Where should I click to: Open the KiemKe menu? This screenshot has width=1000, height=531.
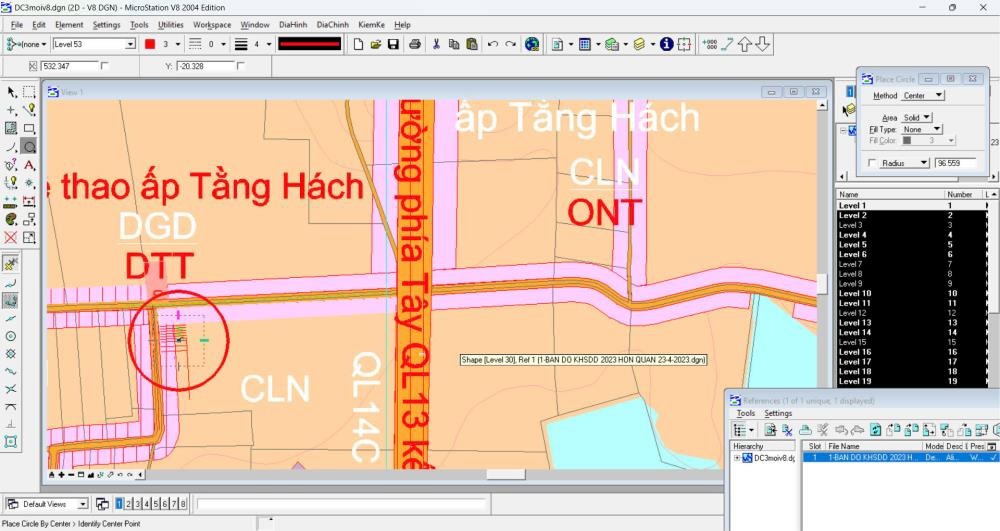[x=371, y=24]
